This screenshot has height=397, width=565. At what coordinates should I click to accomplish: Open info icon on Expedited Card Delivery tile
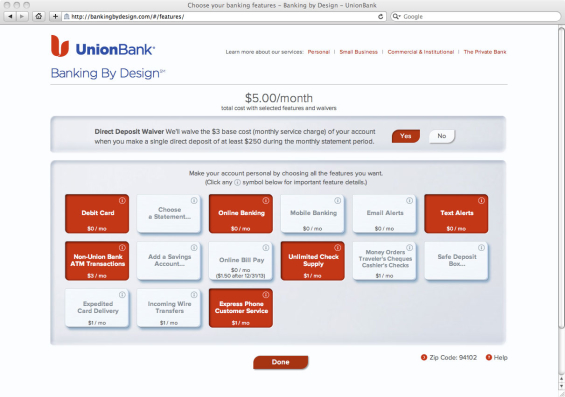(122, 295)
